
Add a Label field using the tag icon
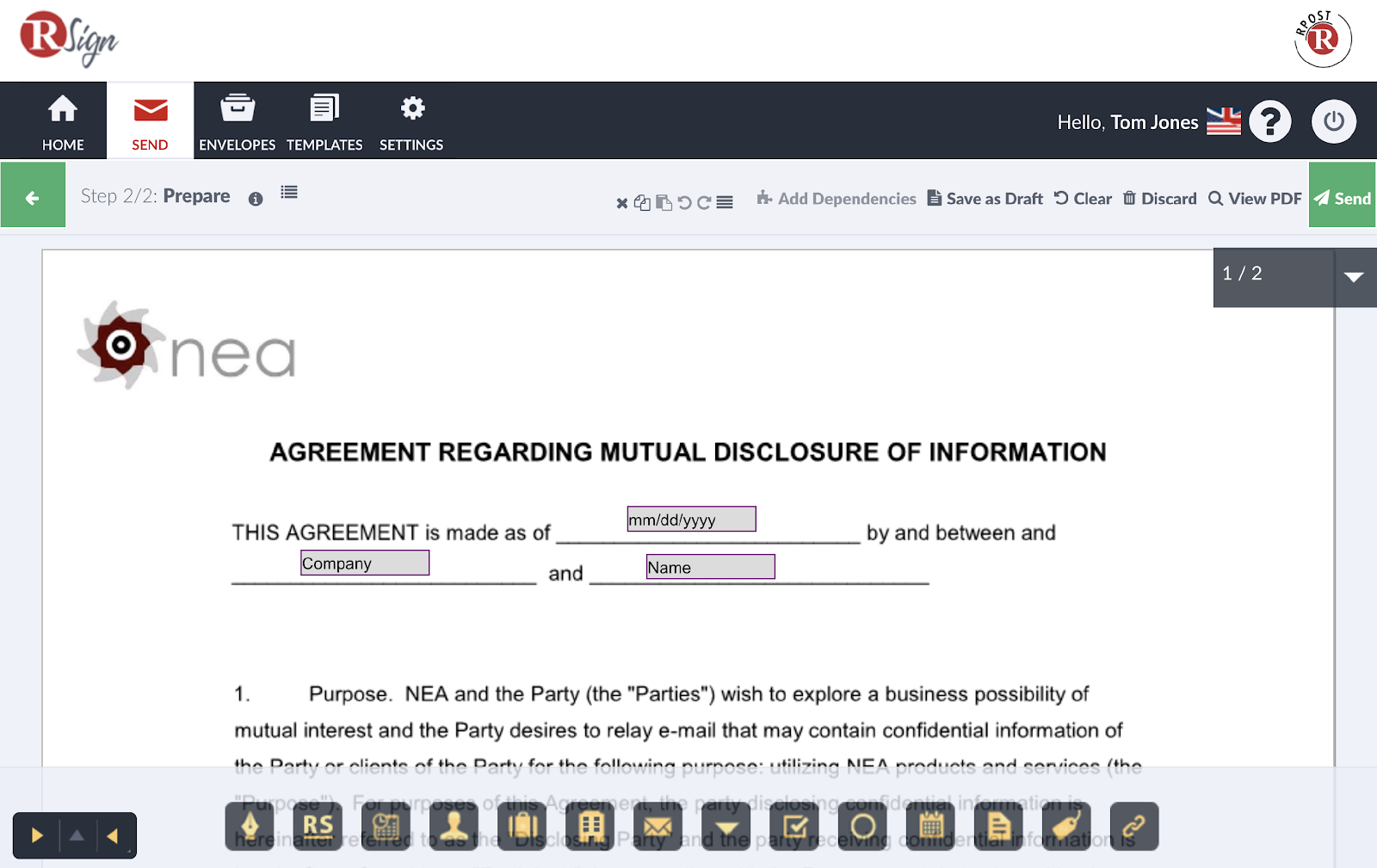click(x=1066, y=827)
